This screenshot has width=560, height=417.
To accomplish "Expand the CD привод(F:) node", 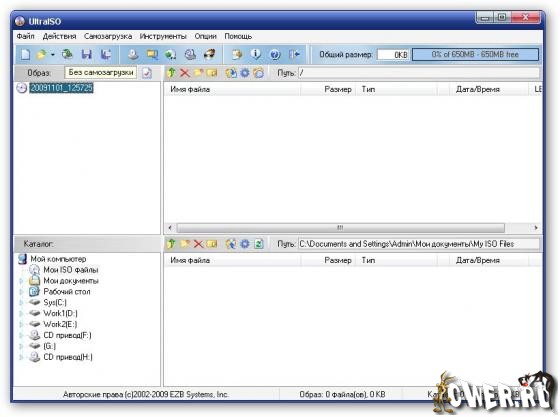I will (x=21, y=336).
